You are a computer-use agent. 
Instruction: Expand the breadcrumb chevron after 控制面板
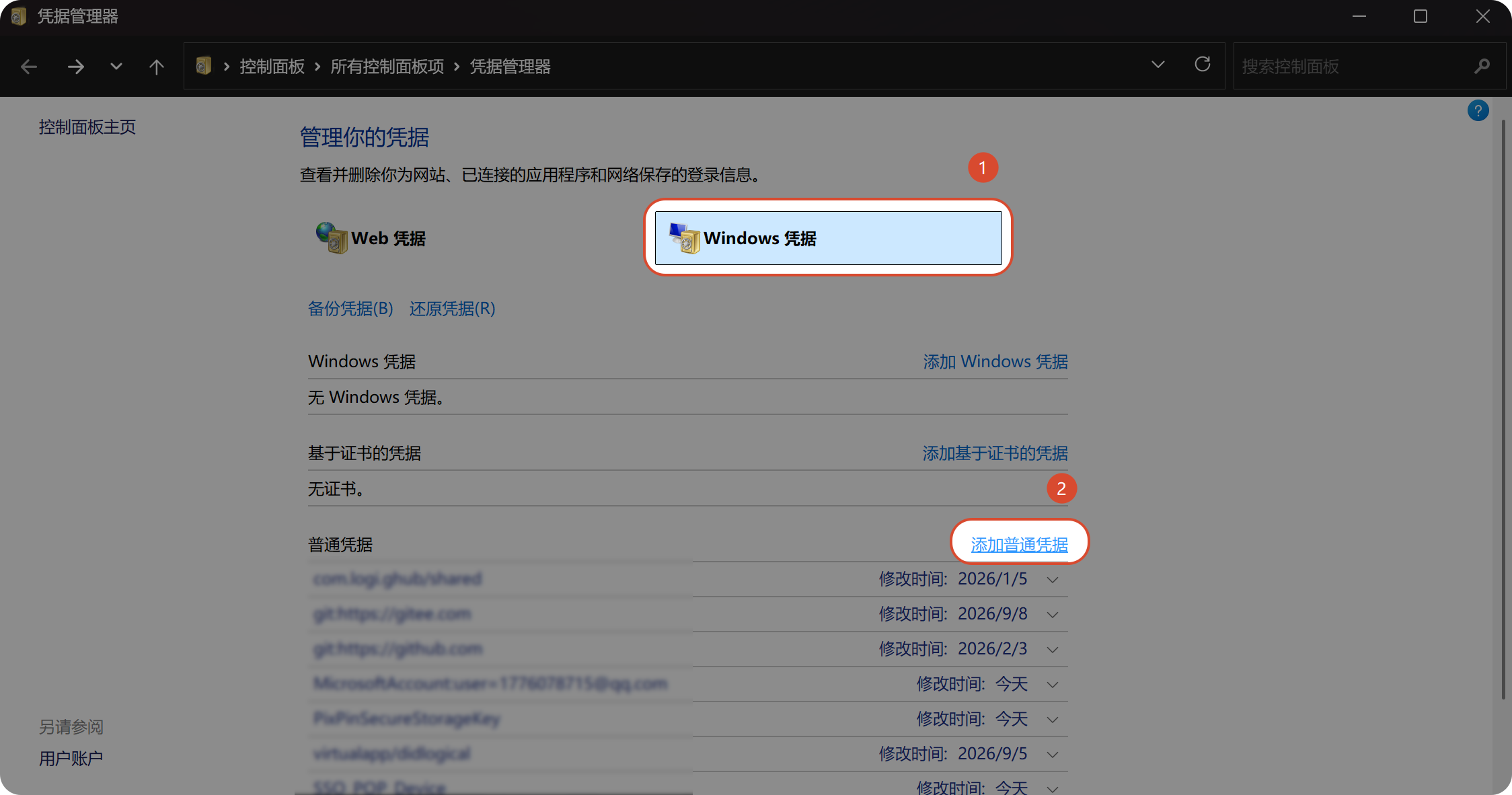coord(317,67)
